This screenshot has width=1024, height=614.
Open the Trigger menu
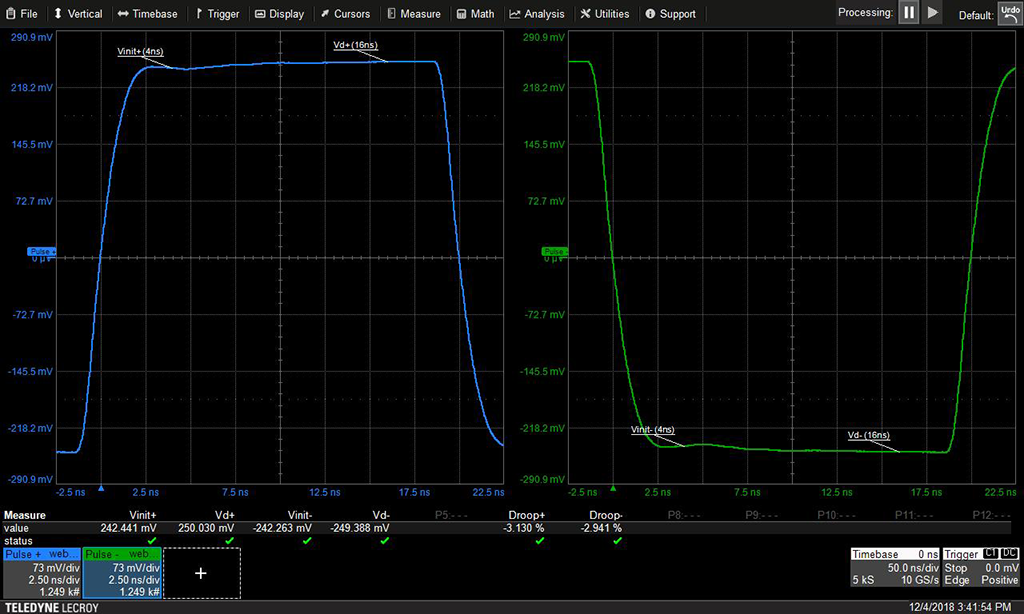(217, 14)
